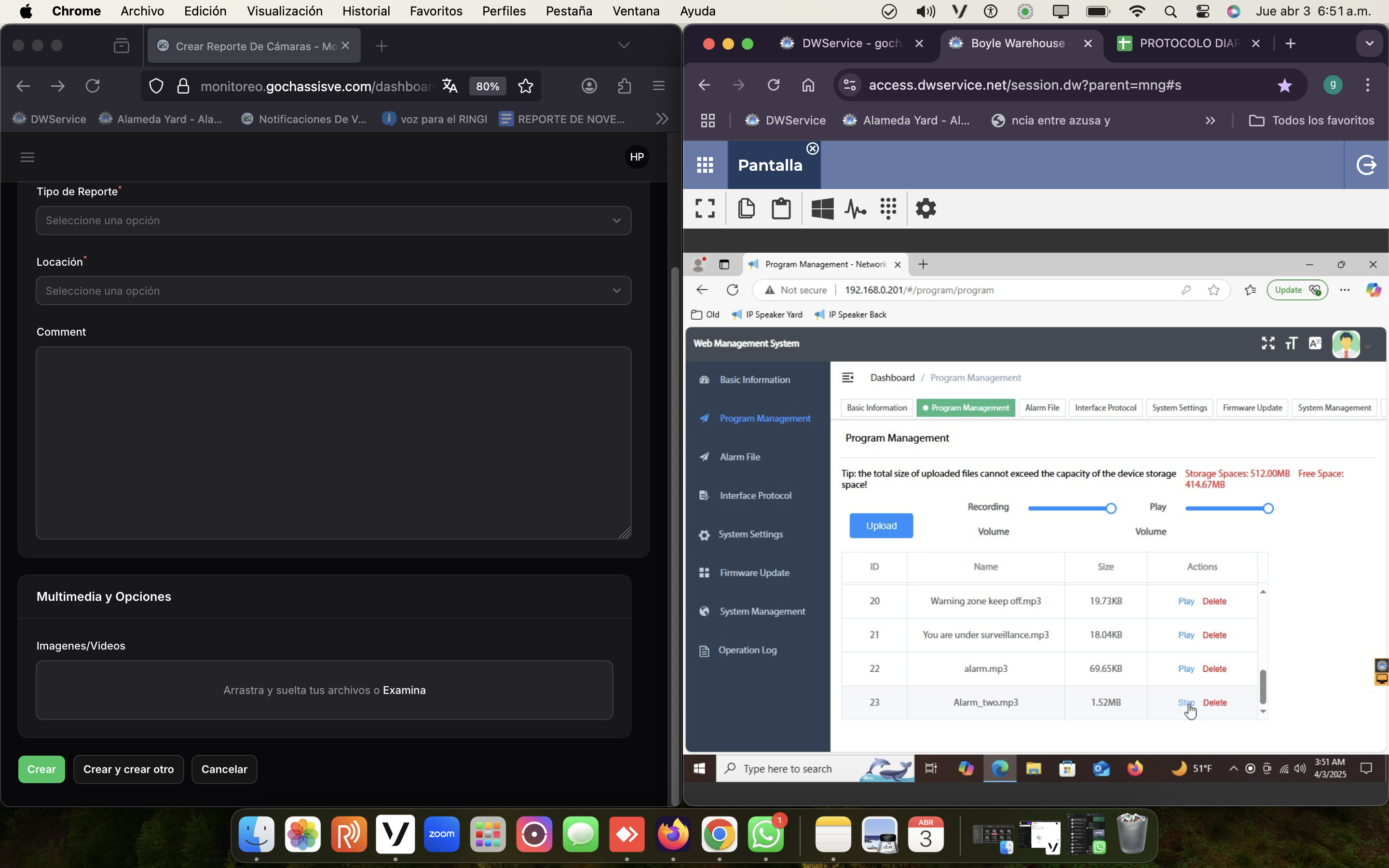Screen dimensions: 1389x868
Task: Toggle the monitoreo sidebar hamburger menu
Action: pyautogui.click(x=27, y=157)
